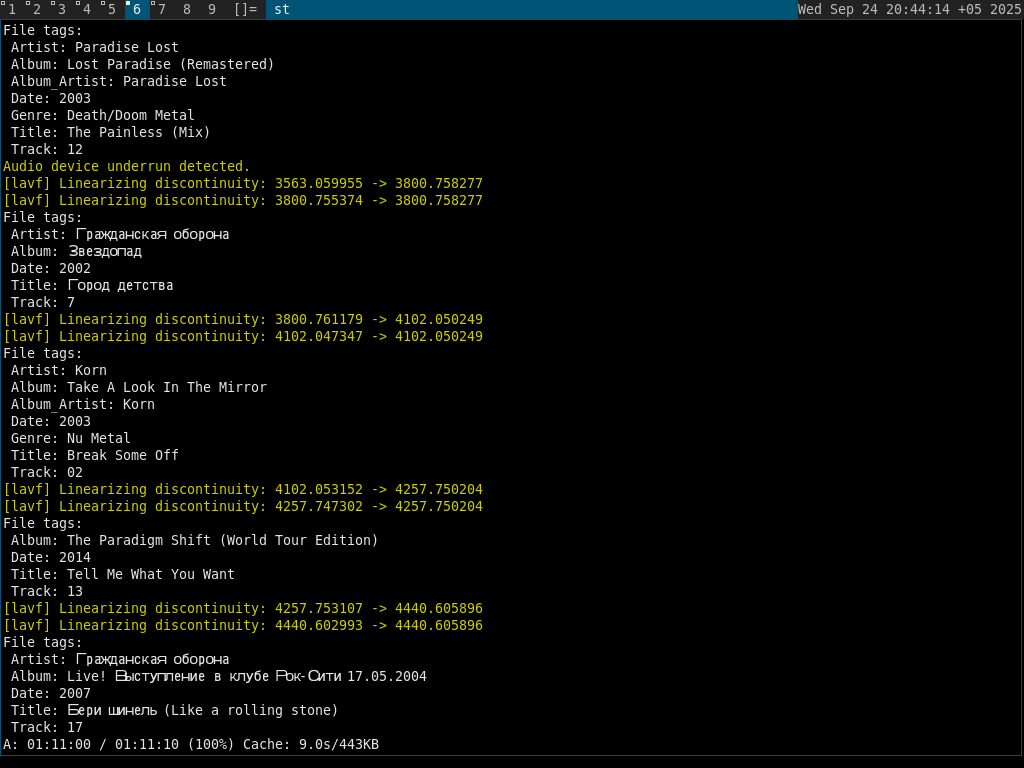The image size is (1024, 768).
Task: Select the active workspace tag 6
Action: pyautogui.click(x=137, y=9)
